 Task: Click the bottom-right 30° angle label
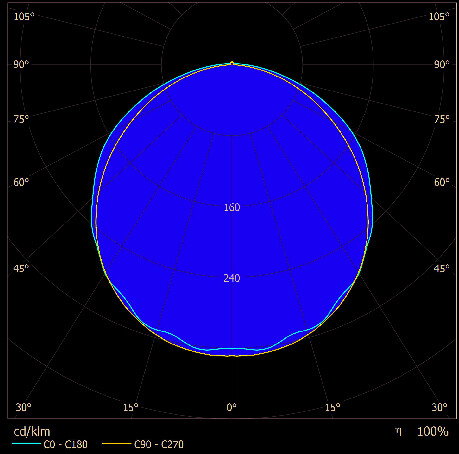[439, 407]
